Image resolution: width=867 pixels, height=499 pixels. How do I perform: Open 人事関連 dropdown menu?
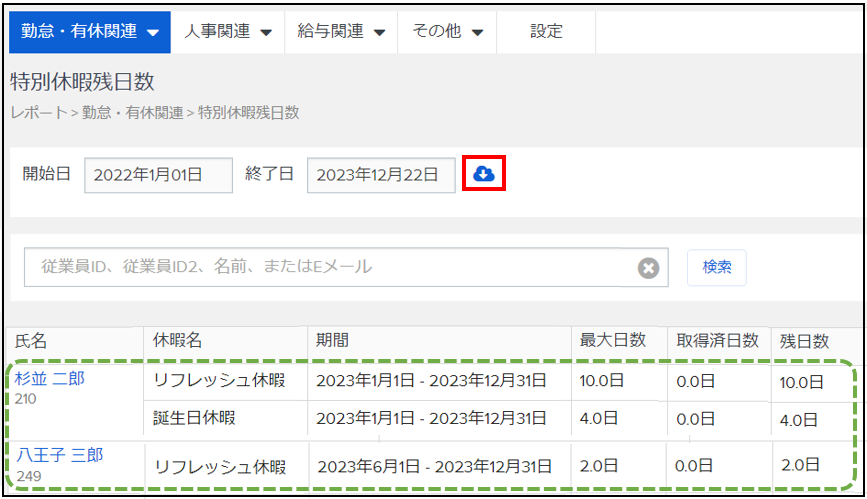(x=228, y=32)
